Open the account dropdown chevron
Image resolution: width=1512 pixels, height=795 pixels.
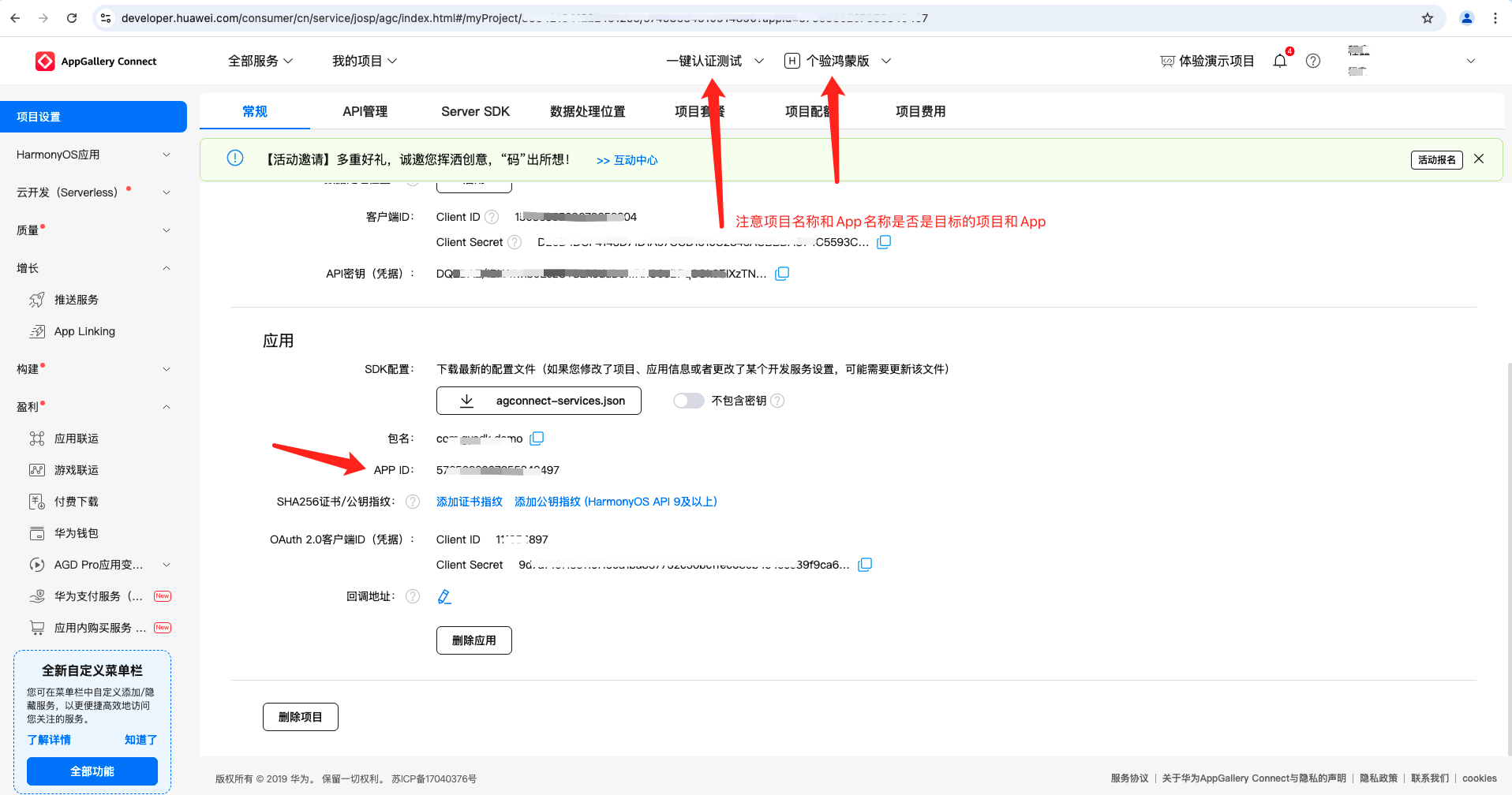[1471, 61]
